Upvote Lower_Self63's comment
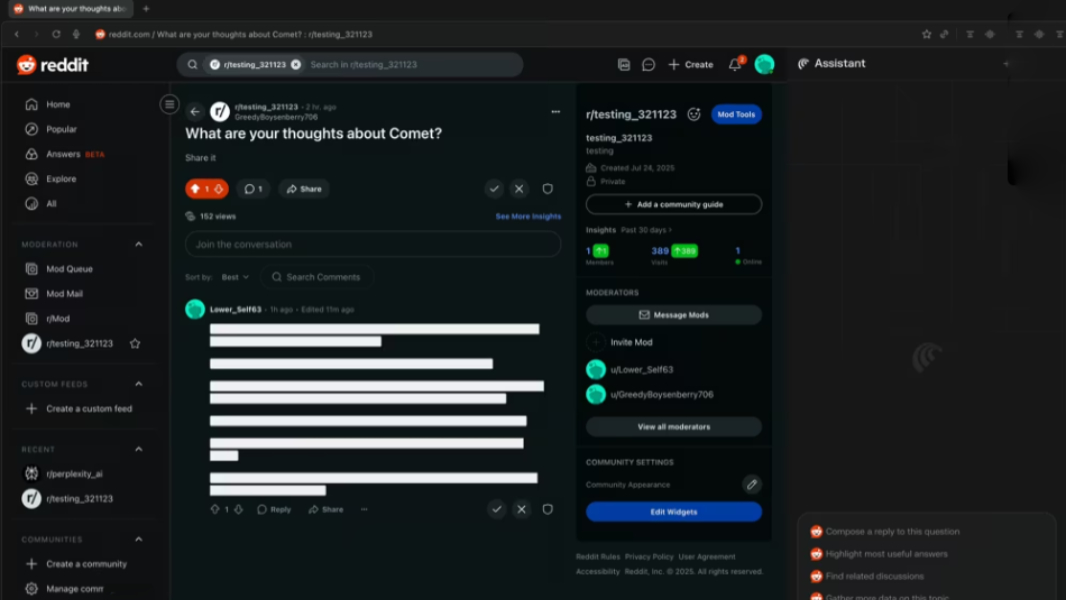 (215, 509)
